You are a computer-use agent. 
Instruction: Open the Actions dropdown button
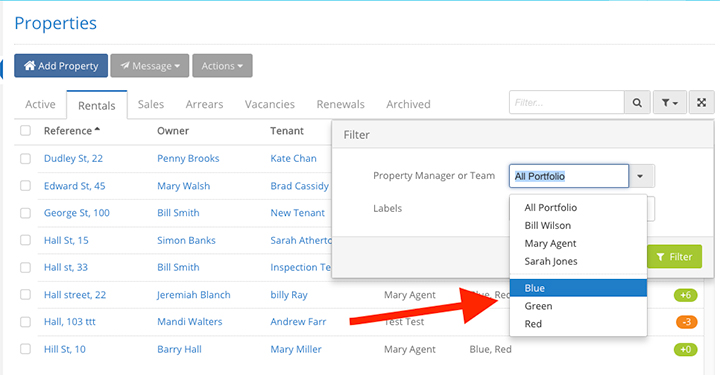pyautogui.click(x=222, y=66)
